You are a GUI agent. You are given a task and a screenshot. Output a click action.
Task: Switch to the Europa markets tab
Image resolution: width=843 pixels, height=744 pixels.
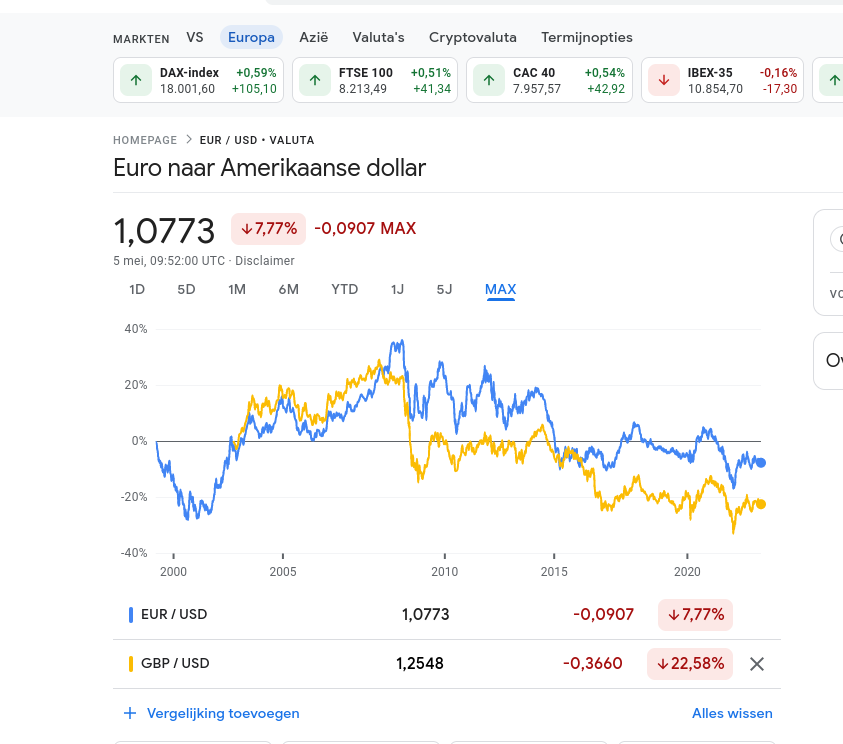pyautogui.click(x=251, y=37)
